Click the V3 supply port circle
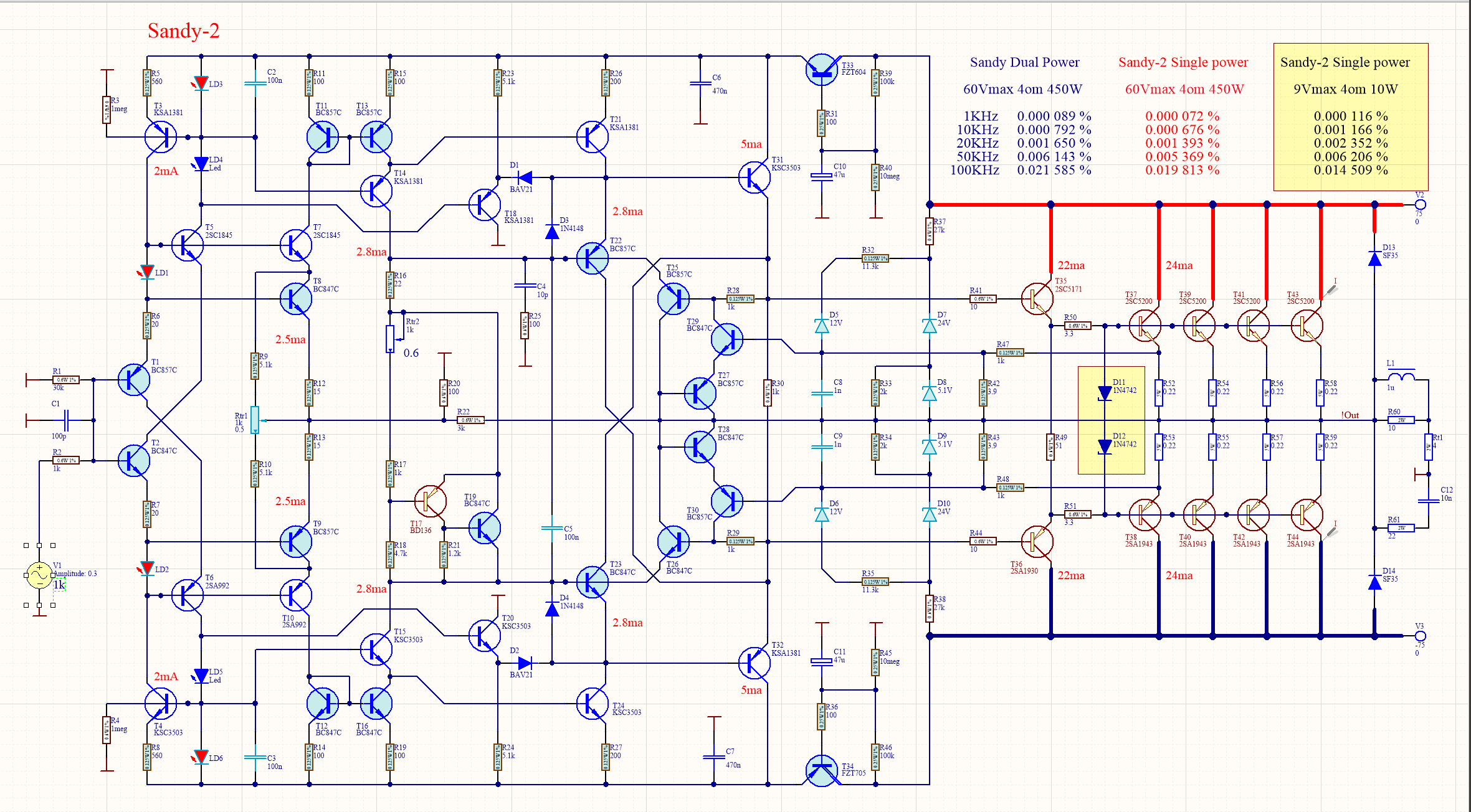This screenshot has height=812, width=1471. click(x=1421, y=636)
